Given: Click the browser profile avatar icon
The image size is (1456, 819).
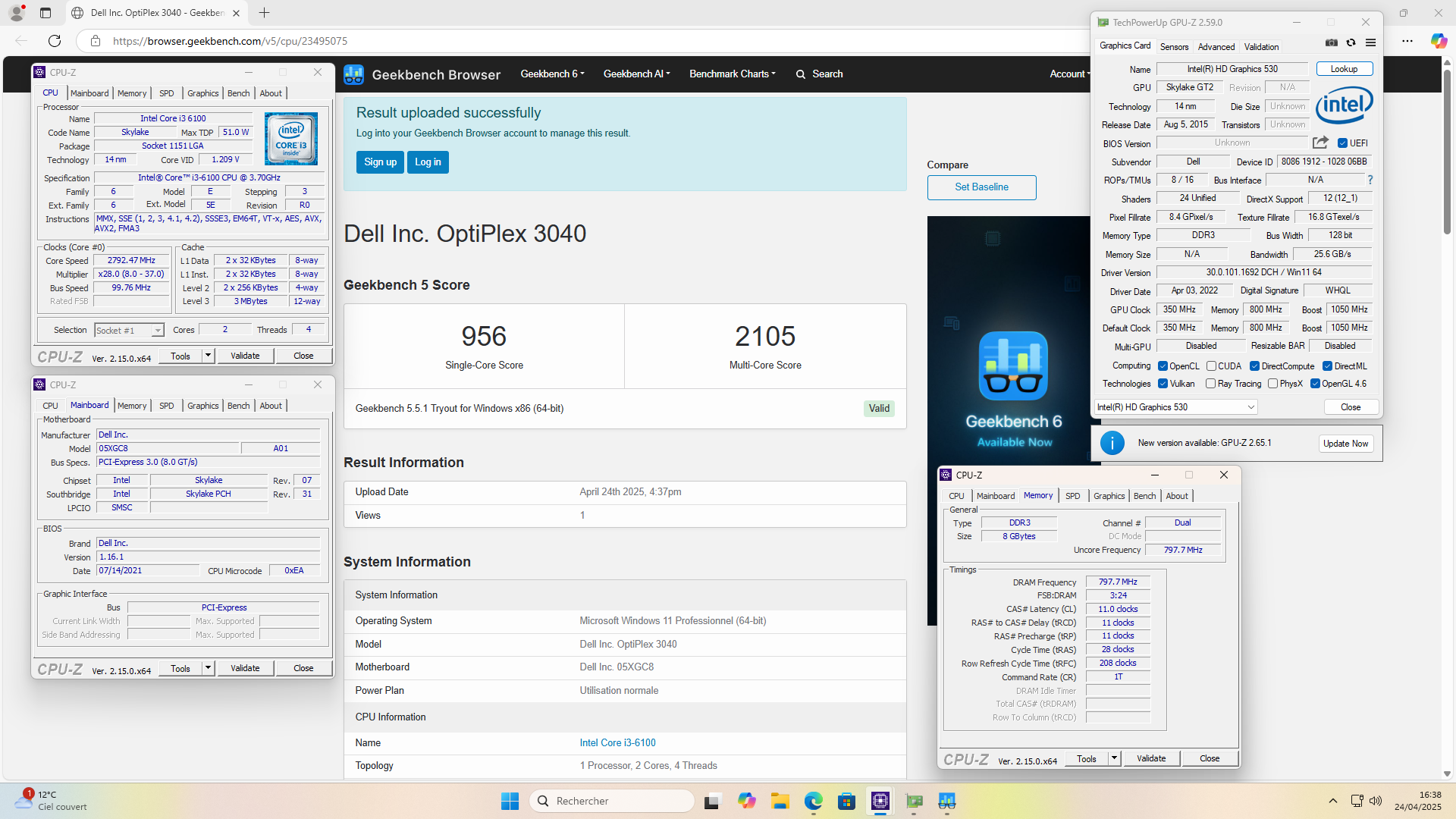Looking at the screenshot, I should (x=17, y=13).
